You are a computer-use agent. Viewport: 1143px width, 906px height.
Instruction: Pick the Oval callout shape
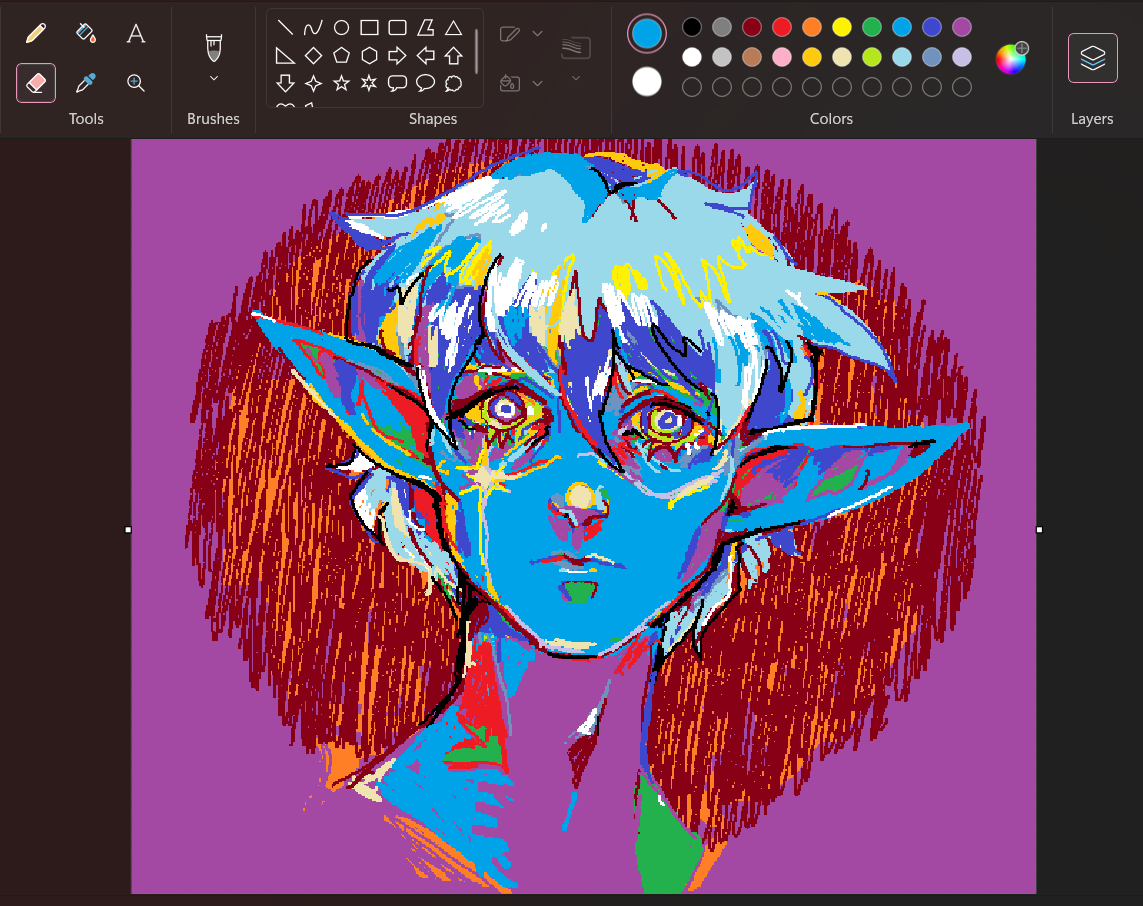426,83
